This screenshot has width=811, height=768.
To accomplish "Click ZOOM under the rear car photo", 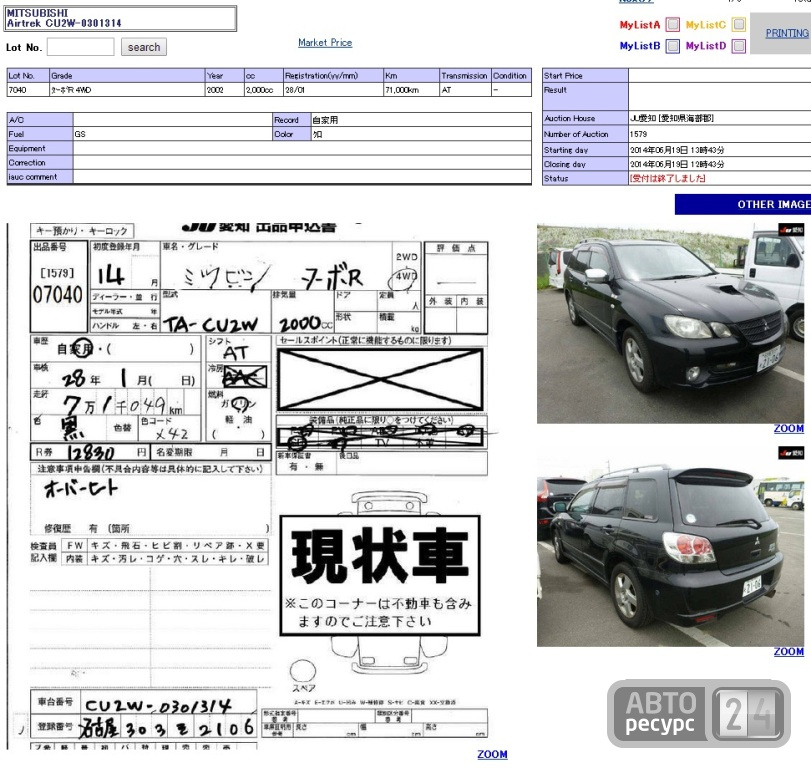I will [x=788, y=652].
